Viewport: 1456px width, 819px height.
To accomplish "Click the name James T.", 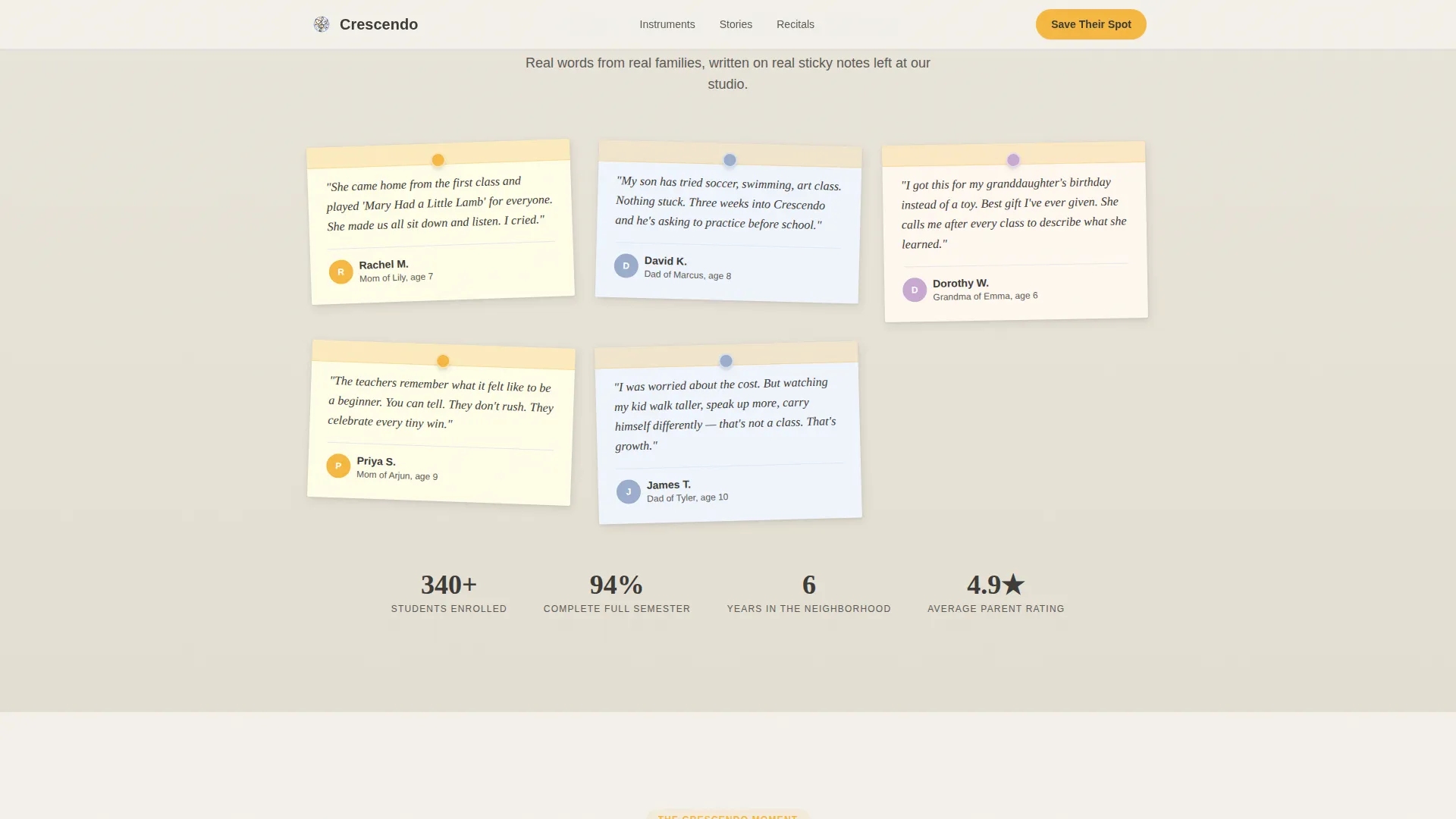I will coord(668,485).
